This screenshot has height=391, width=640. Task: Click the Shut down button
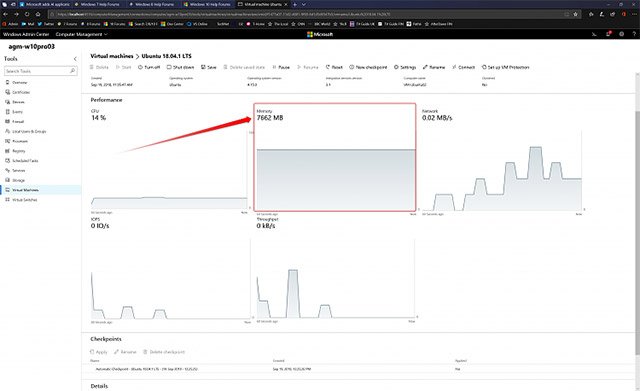[x=180, y=67]
